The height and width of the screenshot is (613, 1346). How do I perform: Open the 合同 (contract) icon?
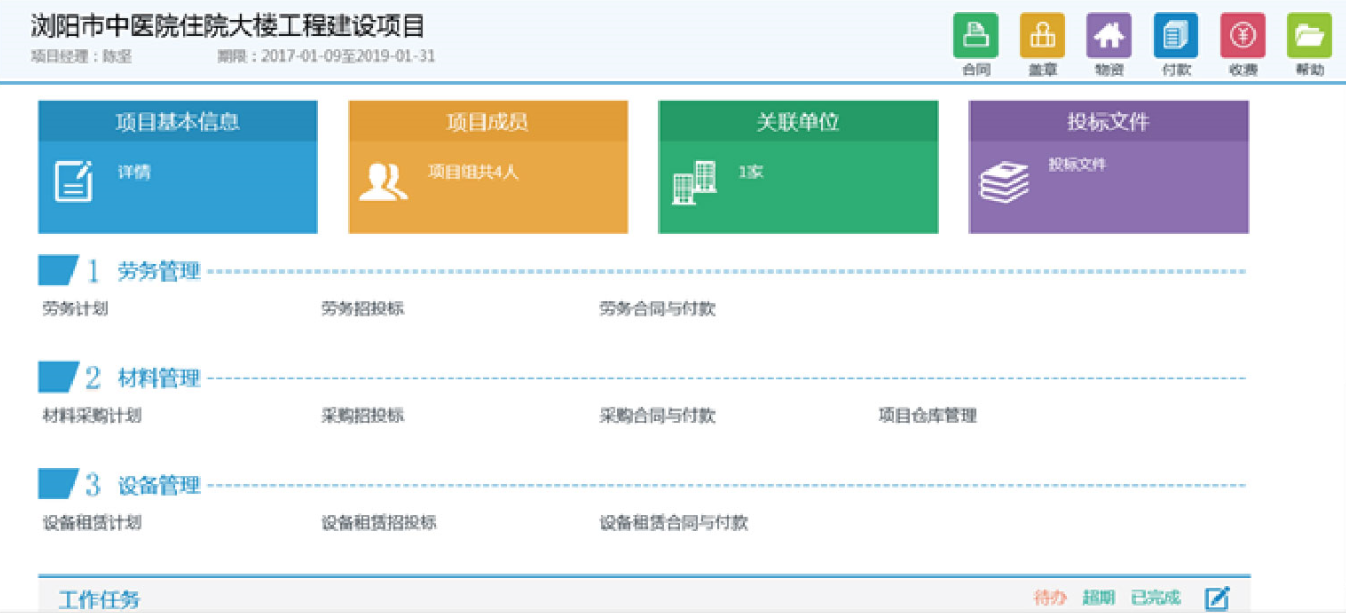click(x=975, y=36)
